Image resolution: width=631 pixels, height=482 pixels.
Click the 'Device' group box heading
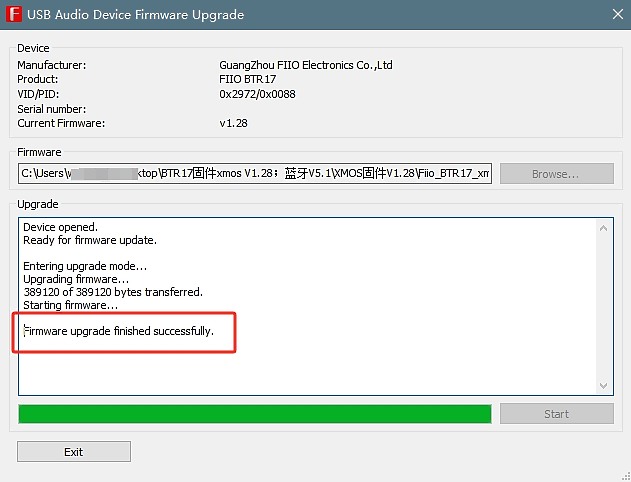pyautogui.click(x=33, y=48)
